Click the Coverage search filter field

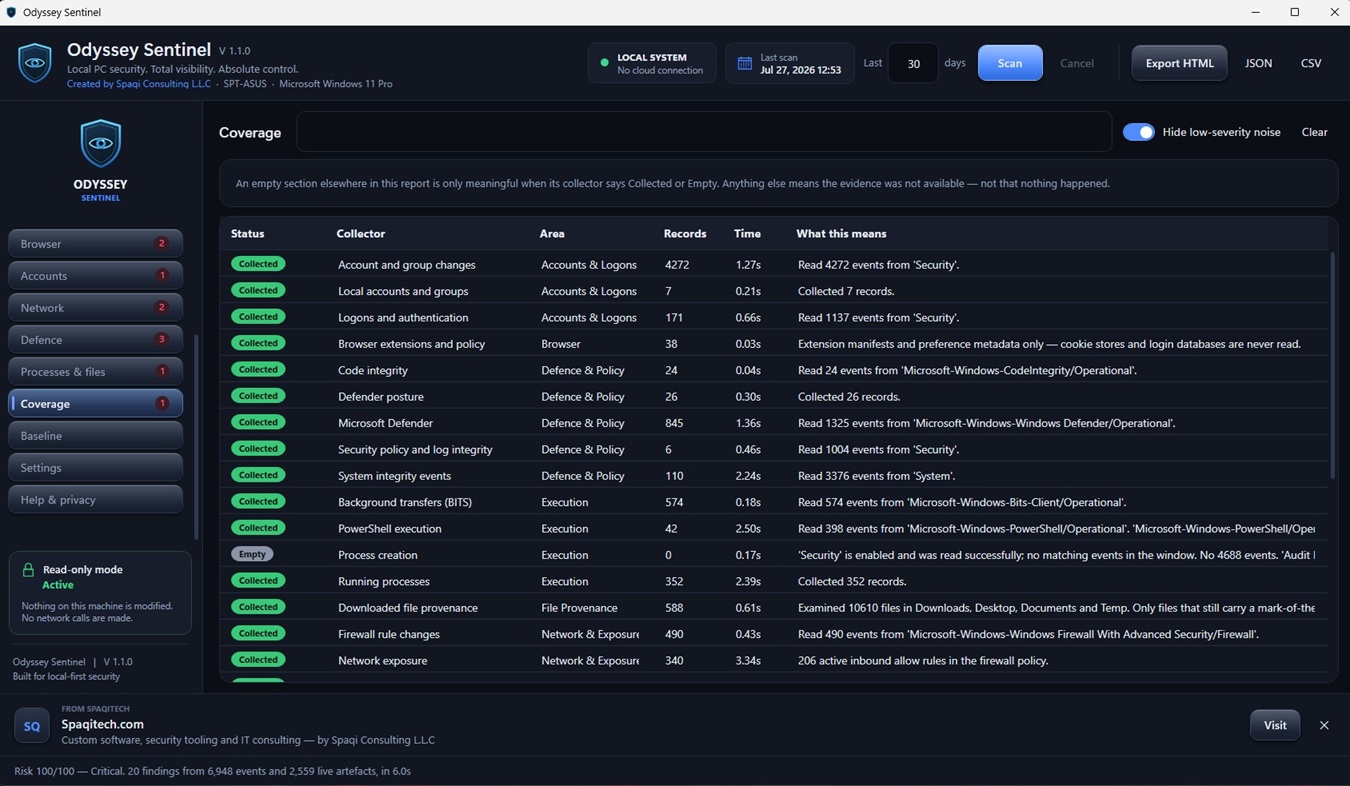pos(704,132)
